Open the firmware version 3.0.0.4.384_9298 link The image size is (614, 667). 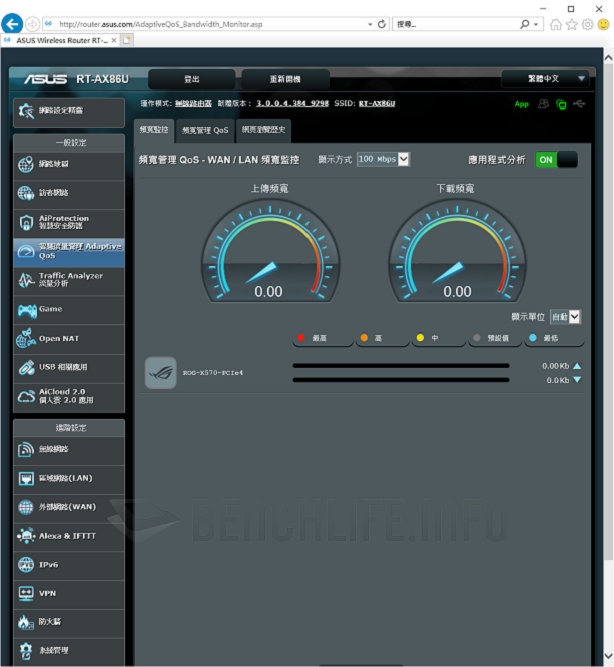[x=292, y=104]
